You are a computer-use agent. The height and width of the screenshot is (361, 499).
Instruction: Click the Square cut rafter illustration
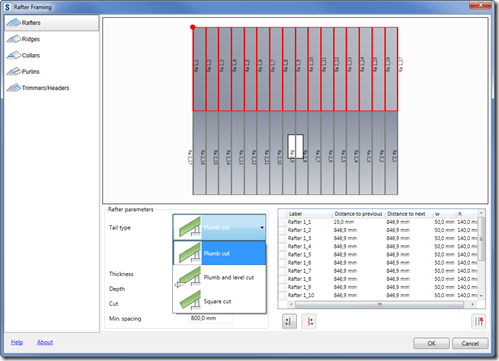click(x=190, y=300)
